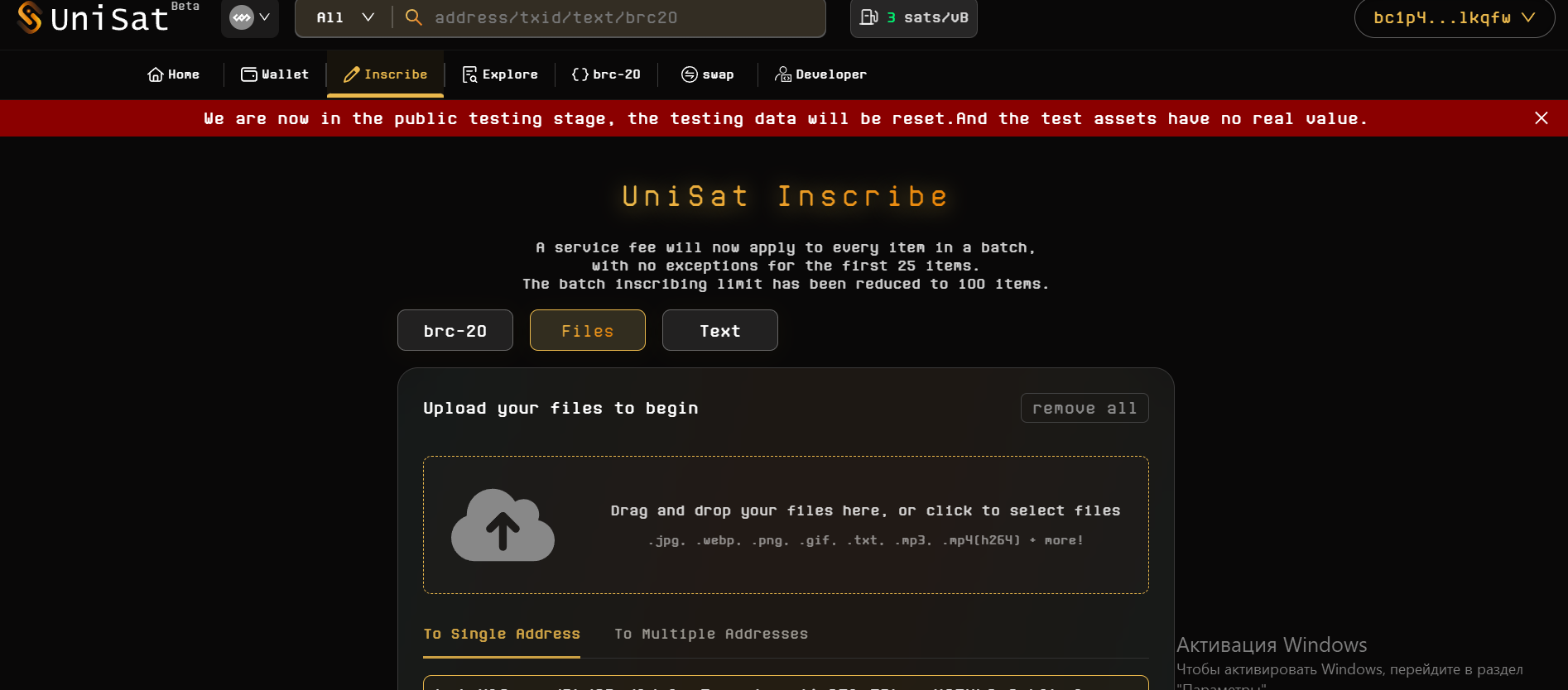Open the Wallet menu item

(275, 74)
